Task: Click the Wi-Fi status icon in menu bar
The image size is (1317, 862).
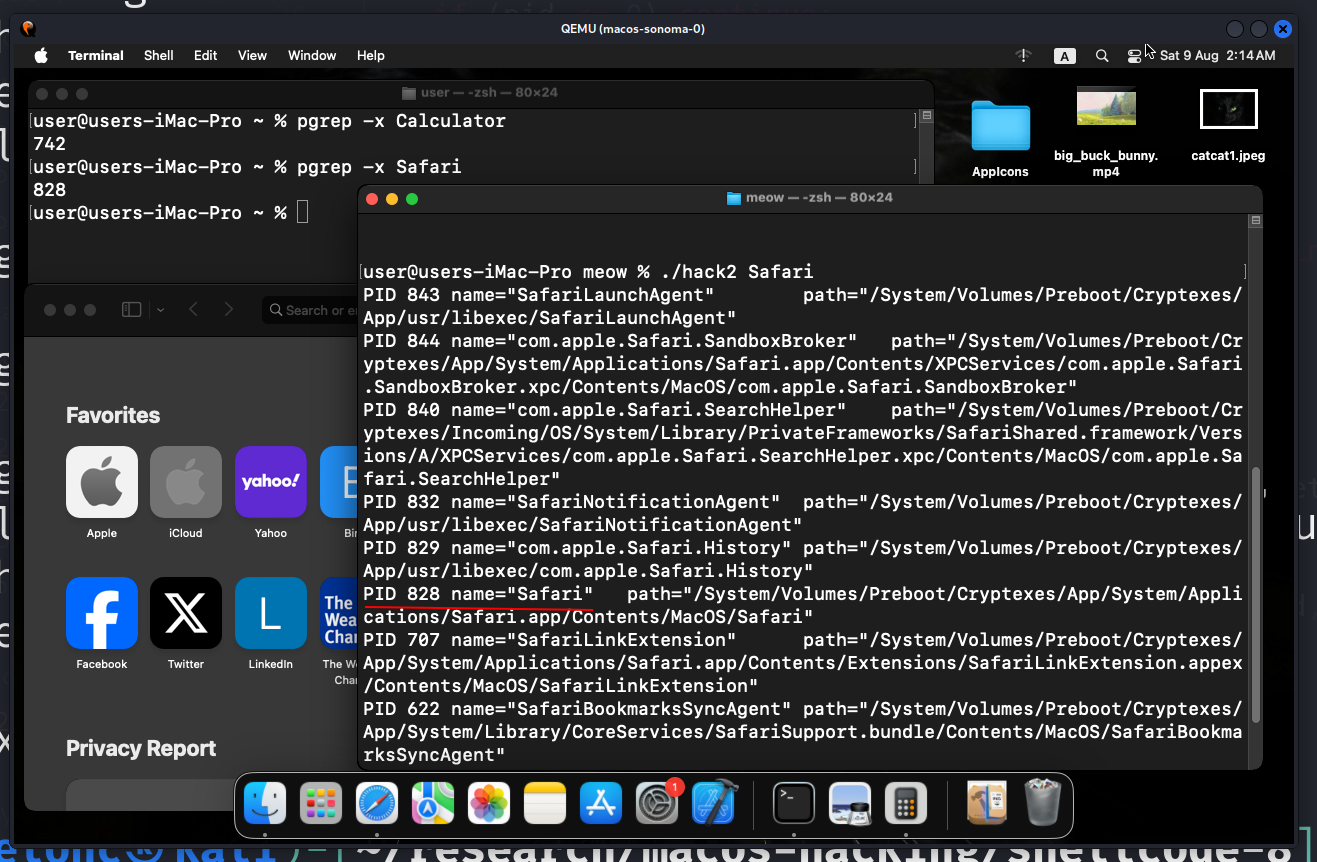Action: [1023, 56]
